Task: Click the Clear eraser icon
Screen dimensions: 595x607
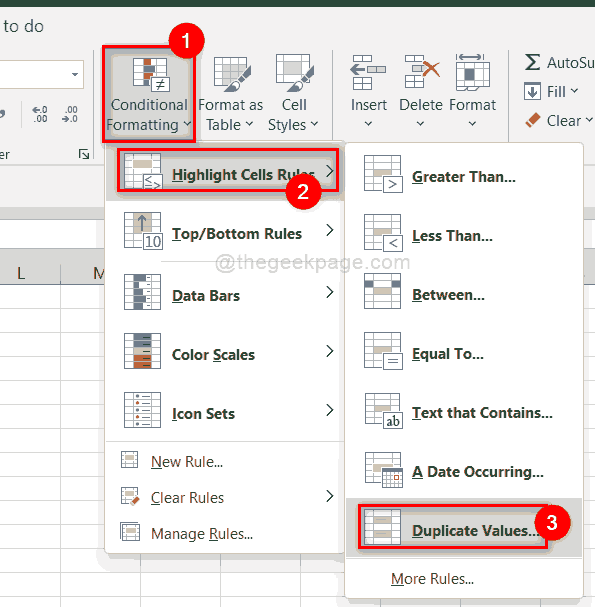Action: pos(533,120)
